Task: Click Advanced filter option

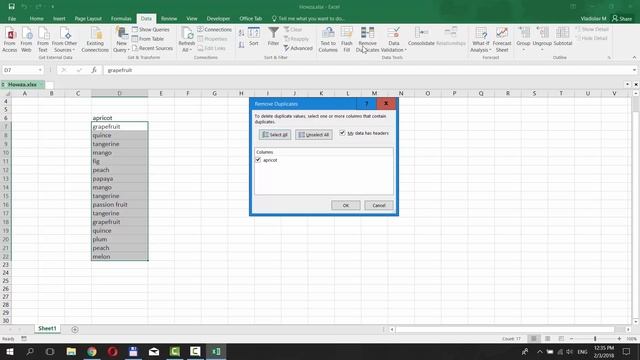Action: click(x=298, y=48)
